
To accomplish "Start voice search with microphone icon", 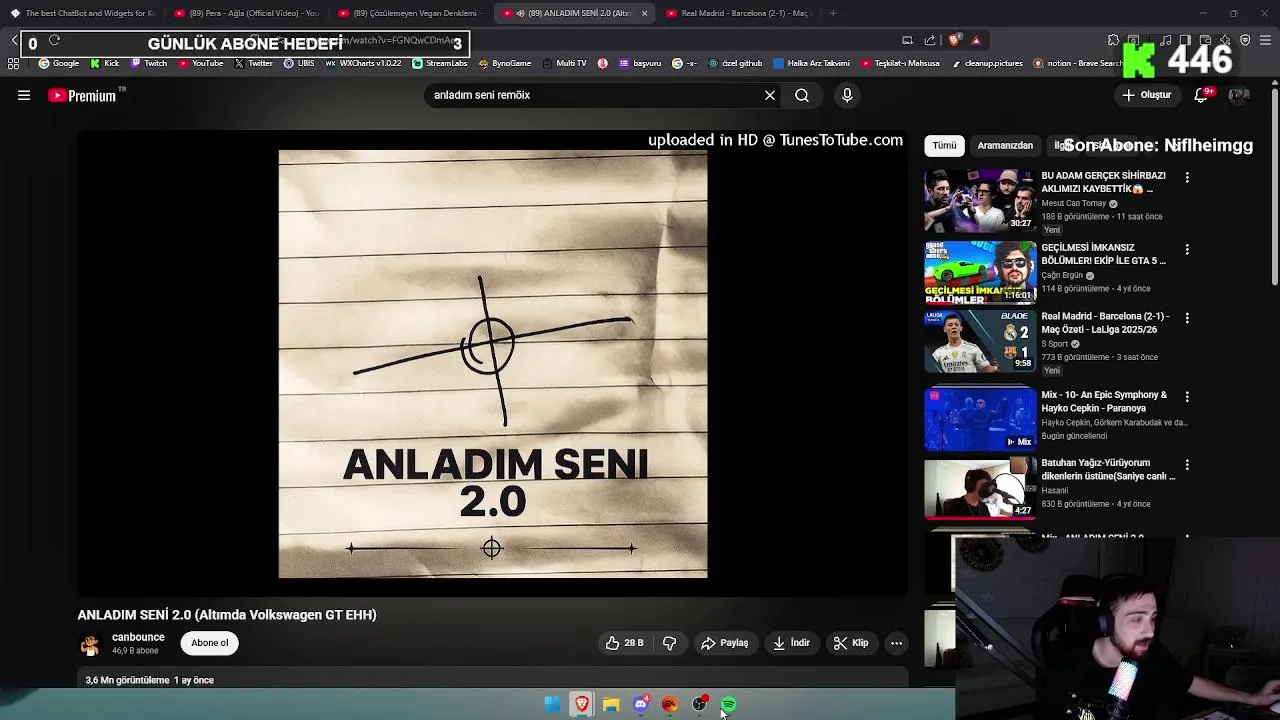I will pyautogui.click(x=847, y=95).
